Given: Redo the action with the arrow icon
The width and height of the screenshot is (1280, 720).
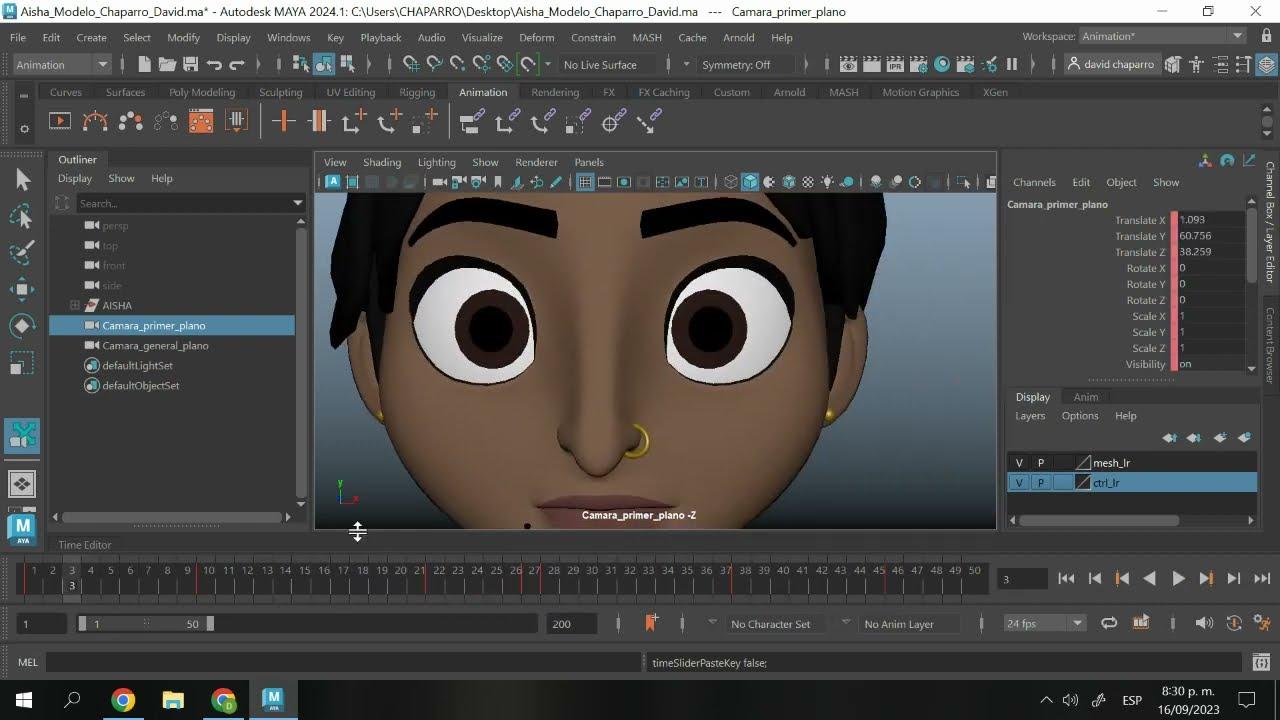Looking at the screenshot, I should [237, 64].
